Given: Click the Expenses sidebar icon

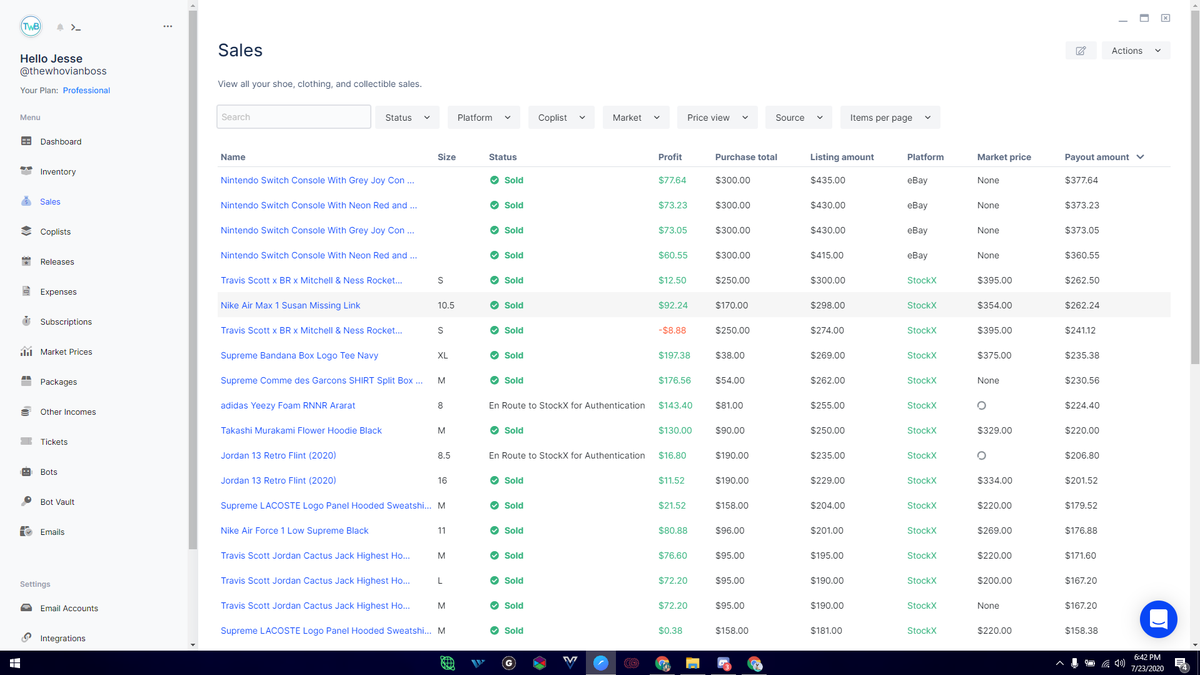Looking at the screenshot, I should 26,291.
